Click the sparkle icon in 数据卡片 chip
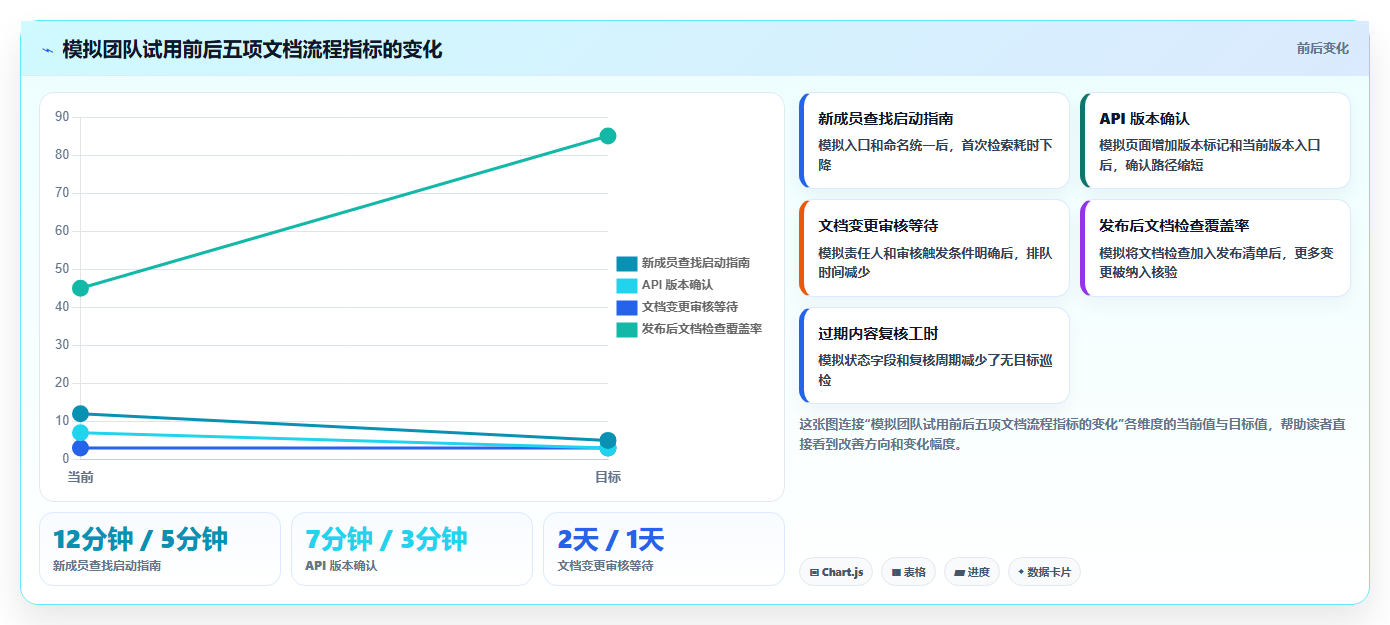 pos(1021,573)
